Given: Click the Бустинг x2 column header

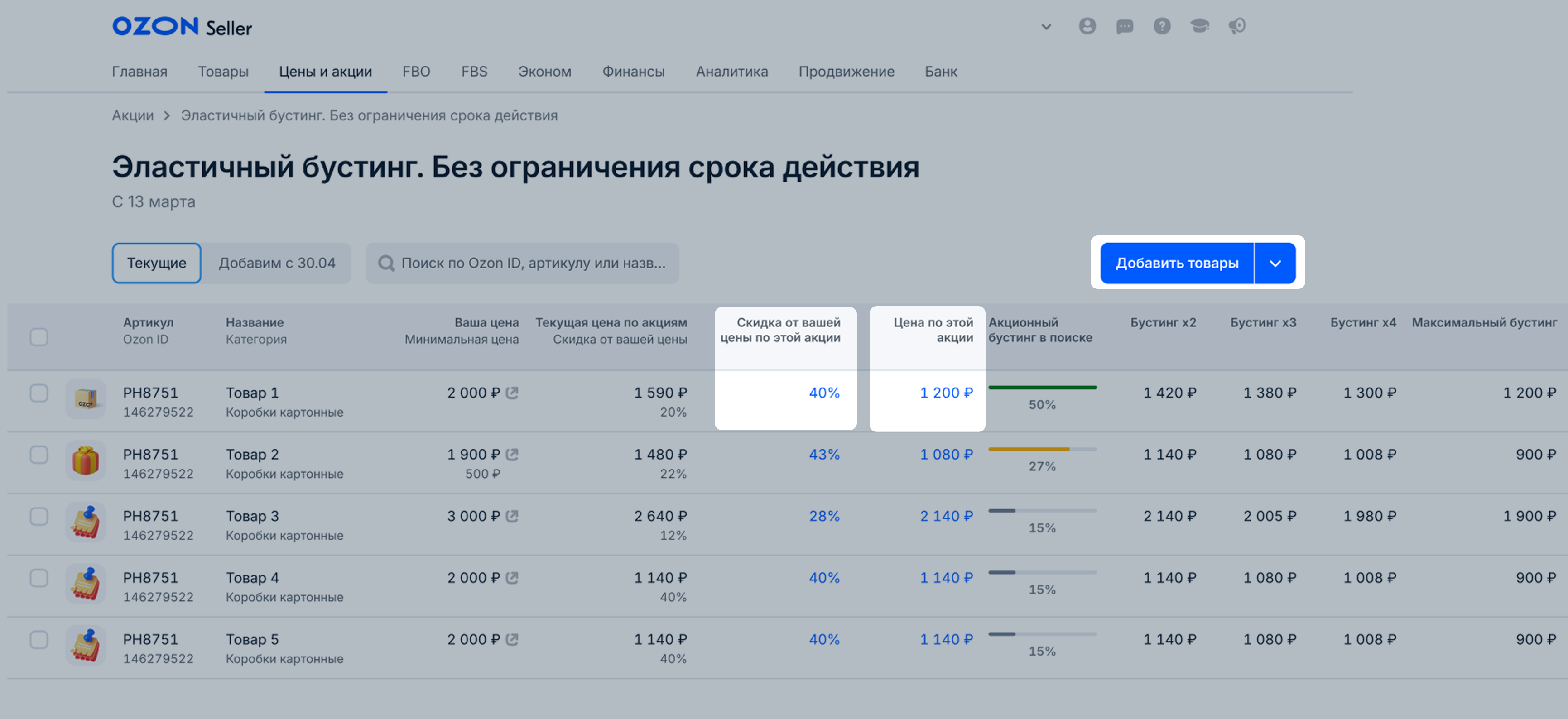Looking at the screenshot, I should 1163,322.
